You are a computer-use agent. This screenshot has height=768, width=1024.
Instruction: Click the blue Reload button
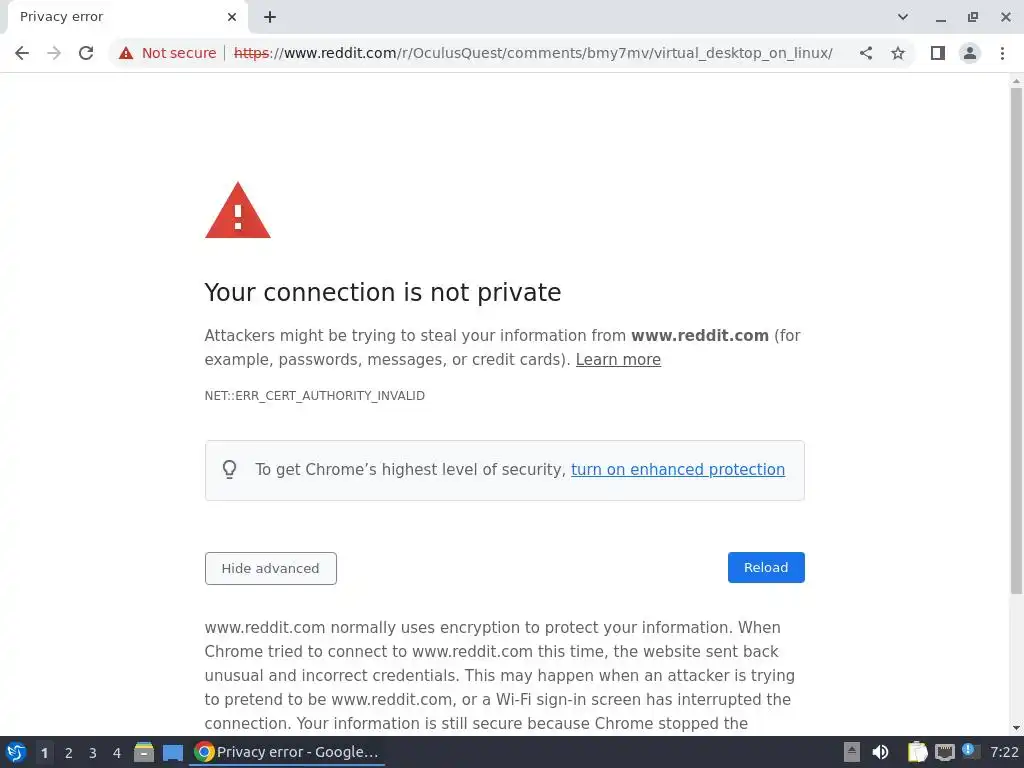[x=766, y=567]
